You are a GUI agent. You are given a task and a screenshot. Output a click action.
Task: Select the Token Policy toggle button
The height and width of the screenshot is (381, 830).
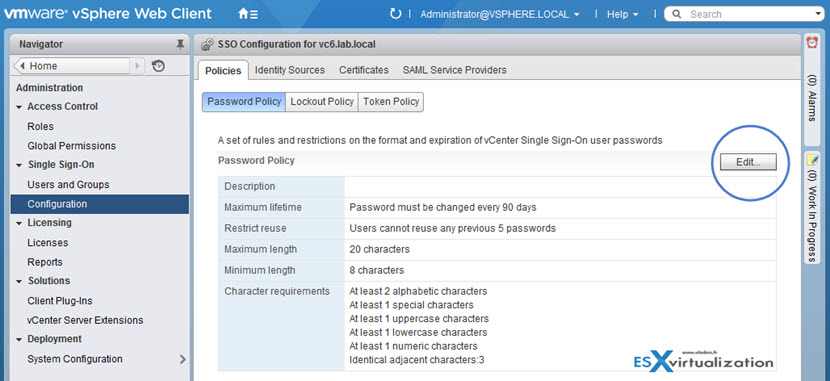[x=391, y=102]
